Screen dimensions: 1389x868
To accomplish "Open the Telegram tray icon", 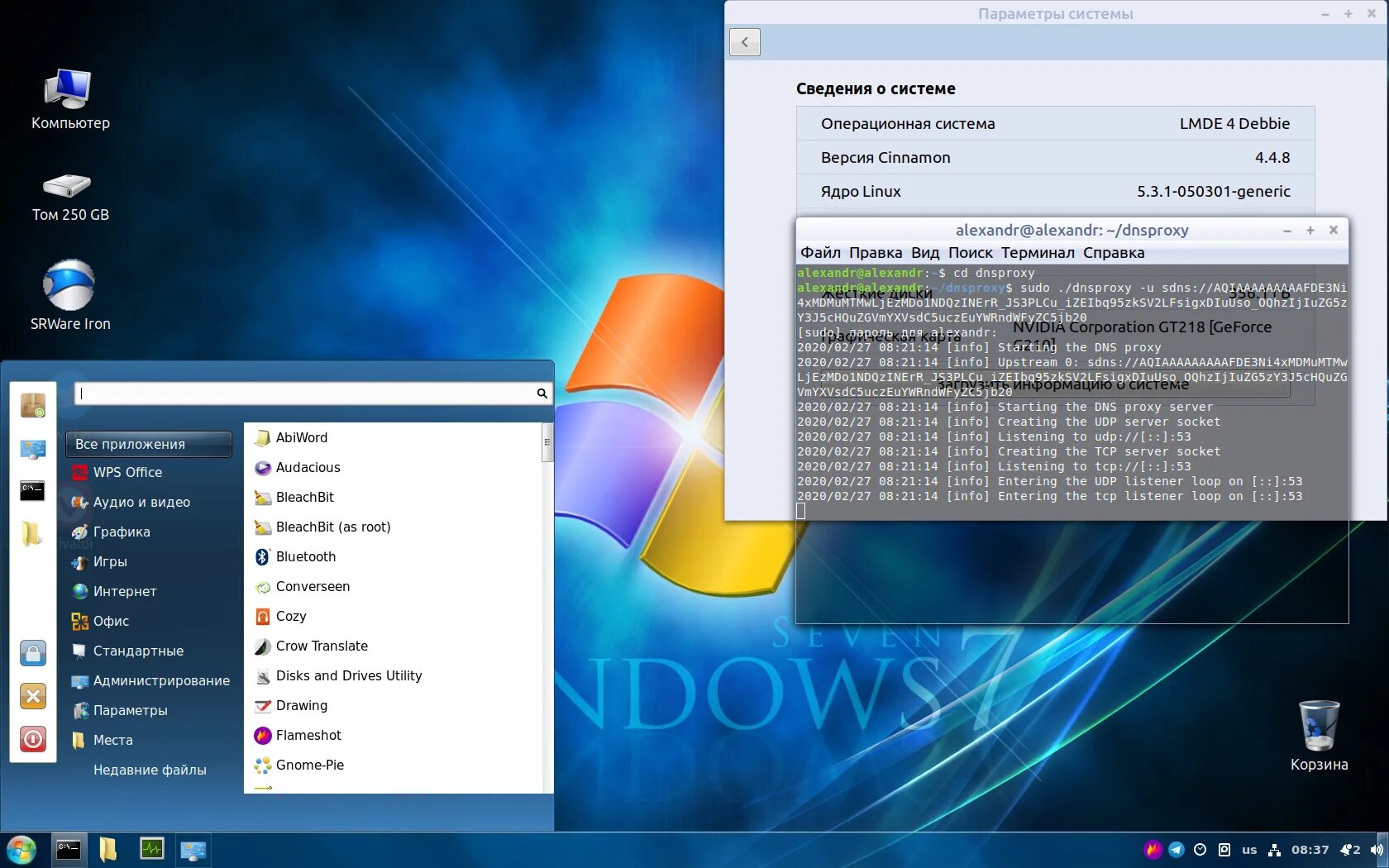I will tap(1177, 850).
